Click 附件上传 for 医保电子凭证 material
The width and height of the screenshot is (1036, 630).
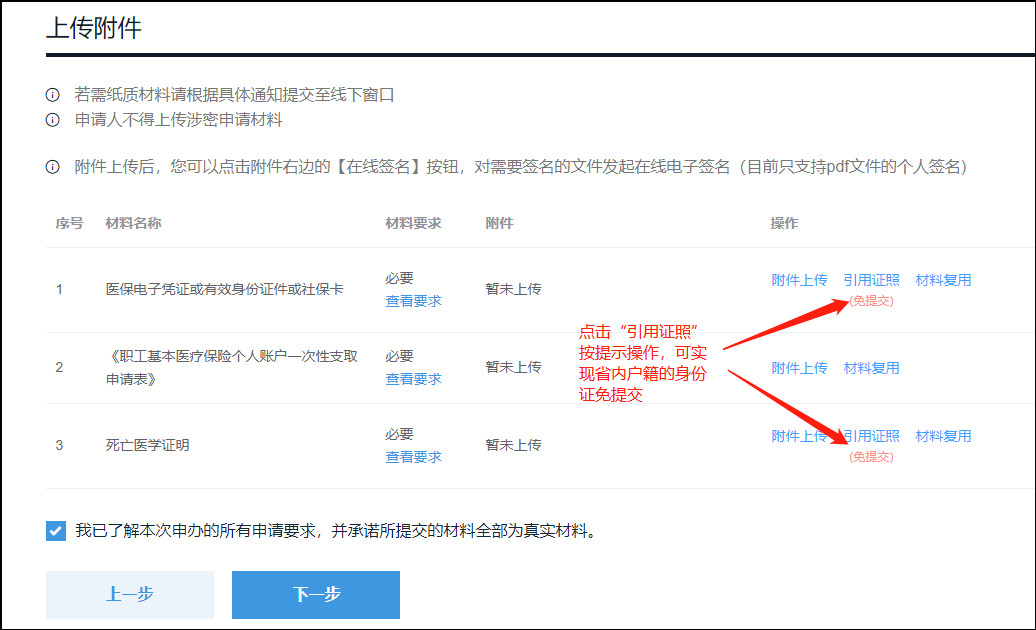coord(799,280)
